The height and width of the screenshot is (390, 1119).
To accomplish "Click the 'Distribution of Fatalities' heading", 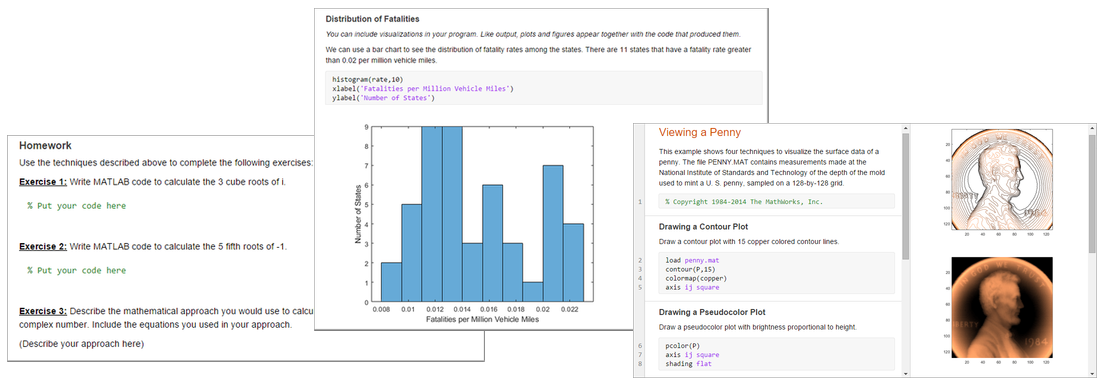I will [372, 19].
